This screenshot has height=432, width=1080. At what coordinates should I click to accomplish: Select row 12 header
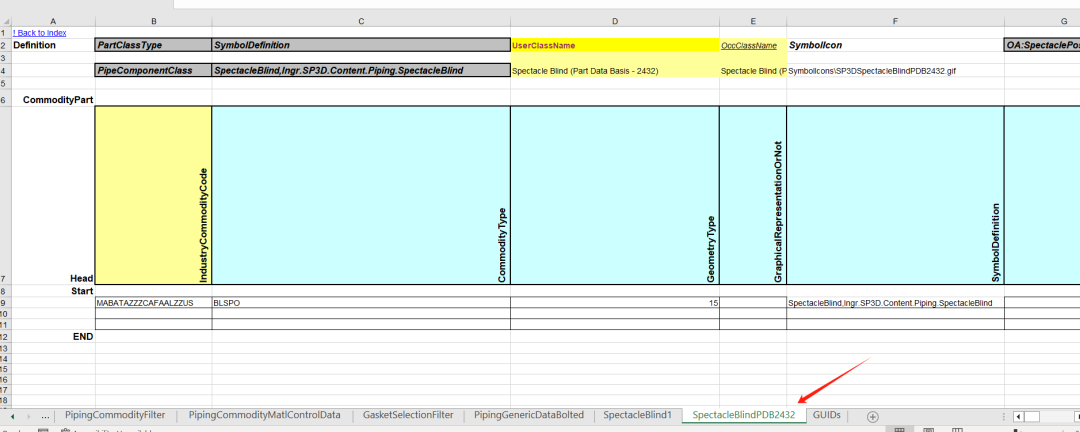point(6,337)
